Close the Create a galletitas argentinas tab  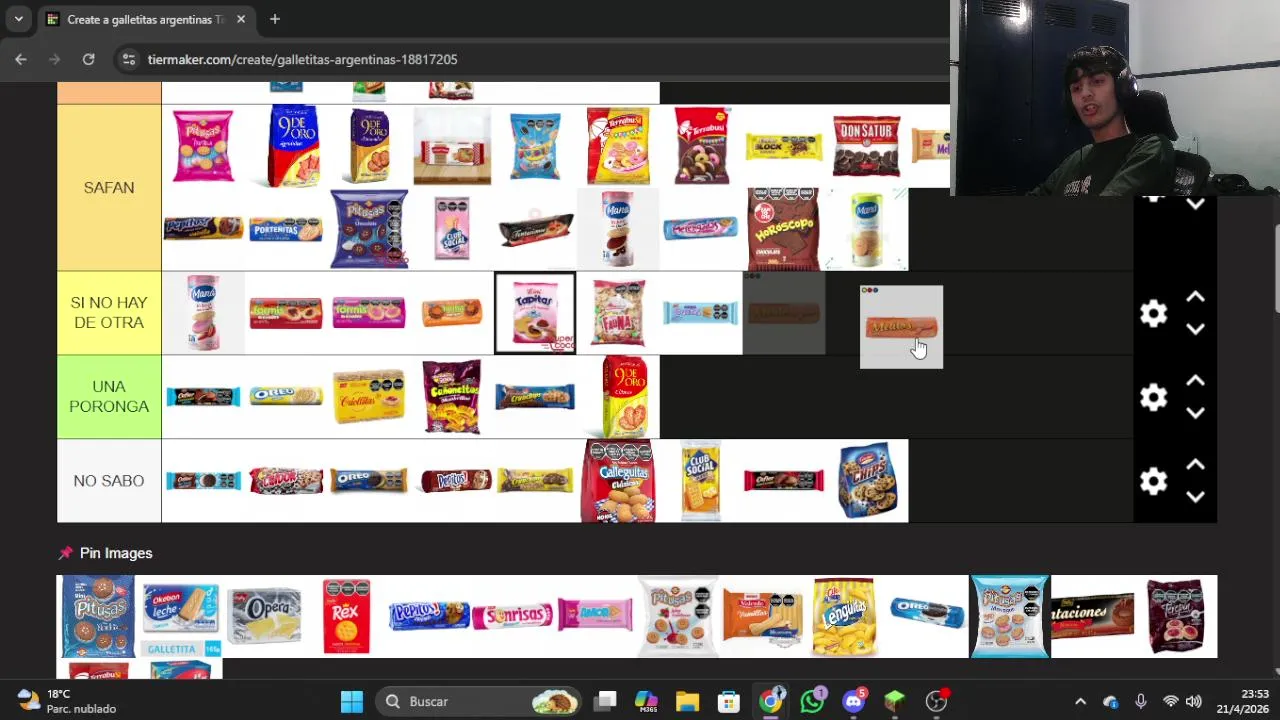point(241,19)
